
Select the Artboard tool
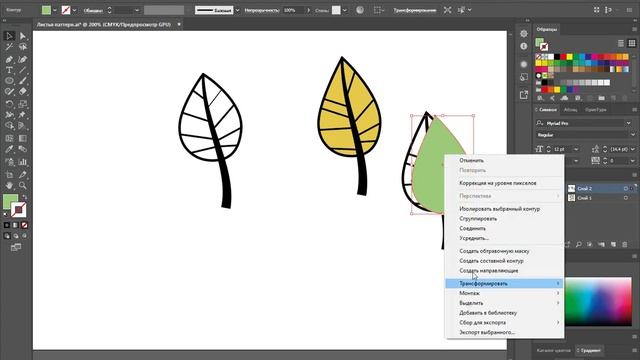(x=9, y=175)
